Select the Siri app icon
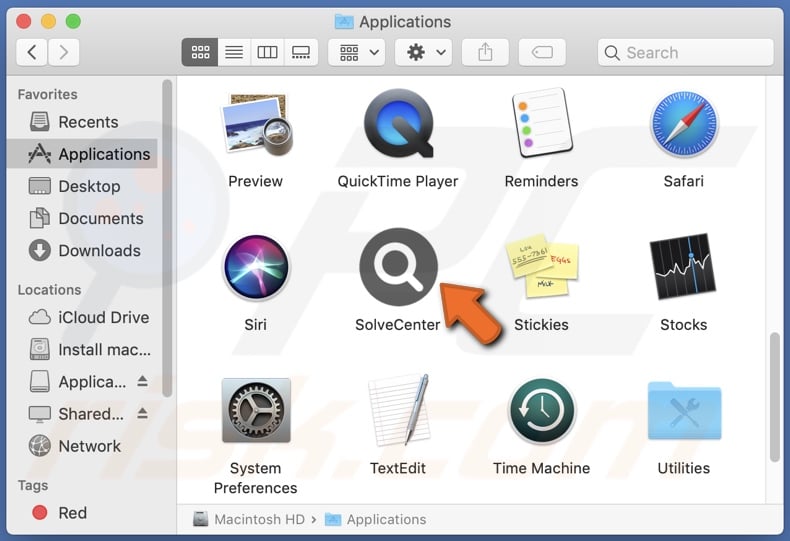 [256, 267]
